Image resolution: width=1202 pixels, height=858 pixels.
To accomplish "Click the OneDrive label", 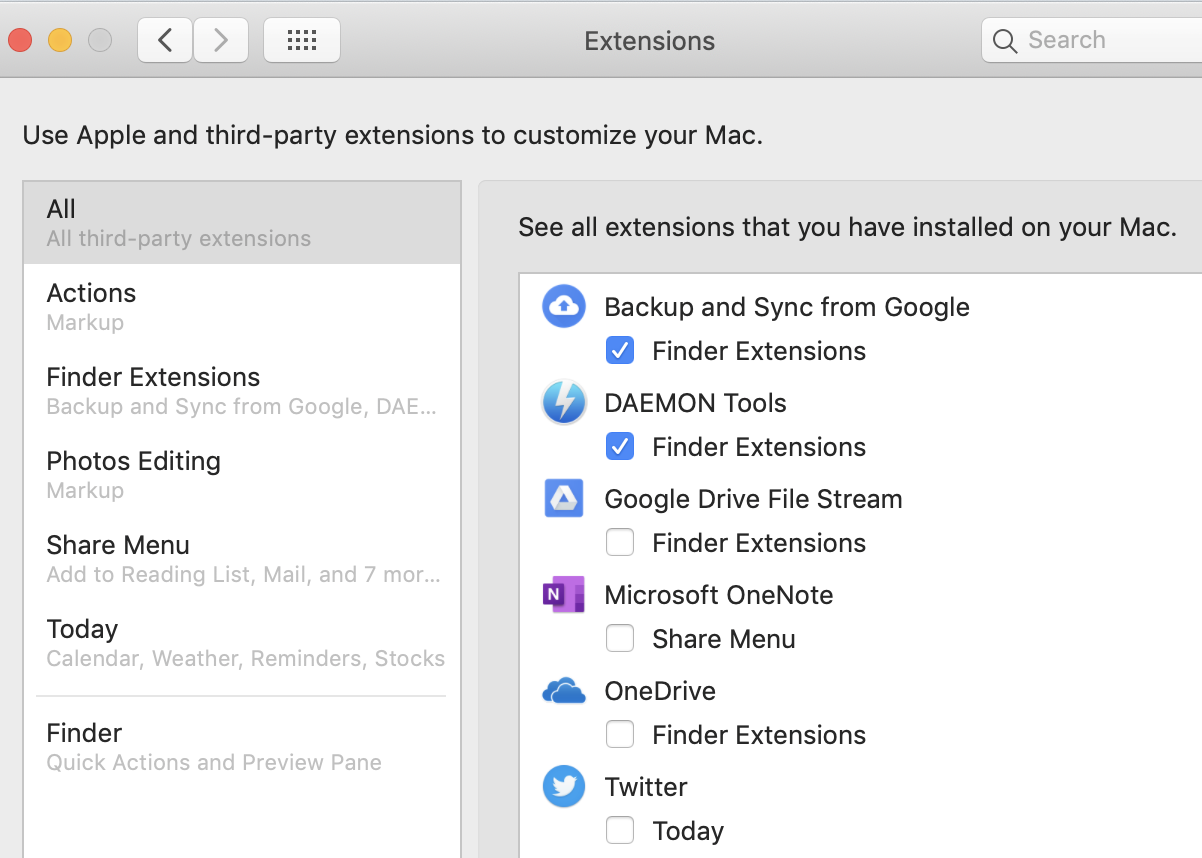I will coord(660,691).
